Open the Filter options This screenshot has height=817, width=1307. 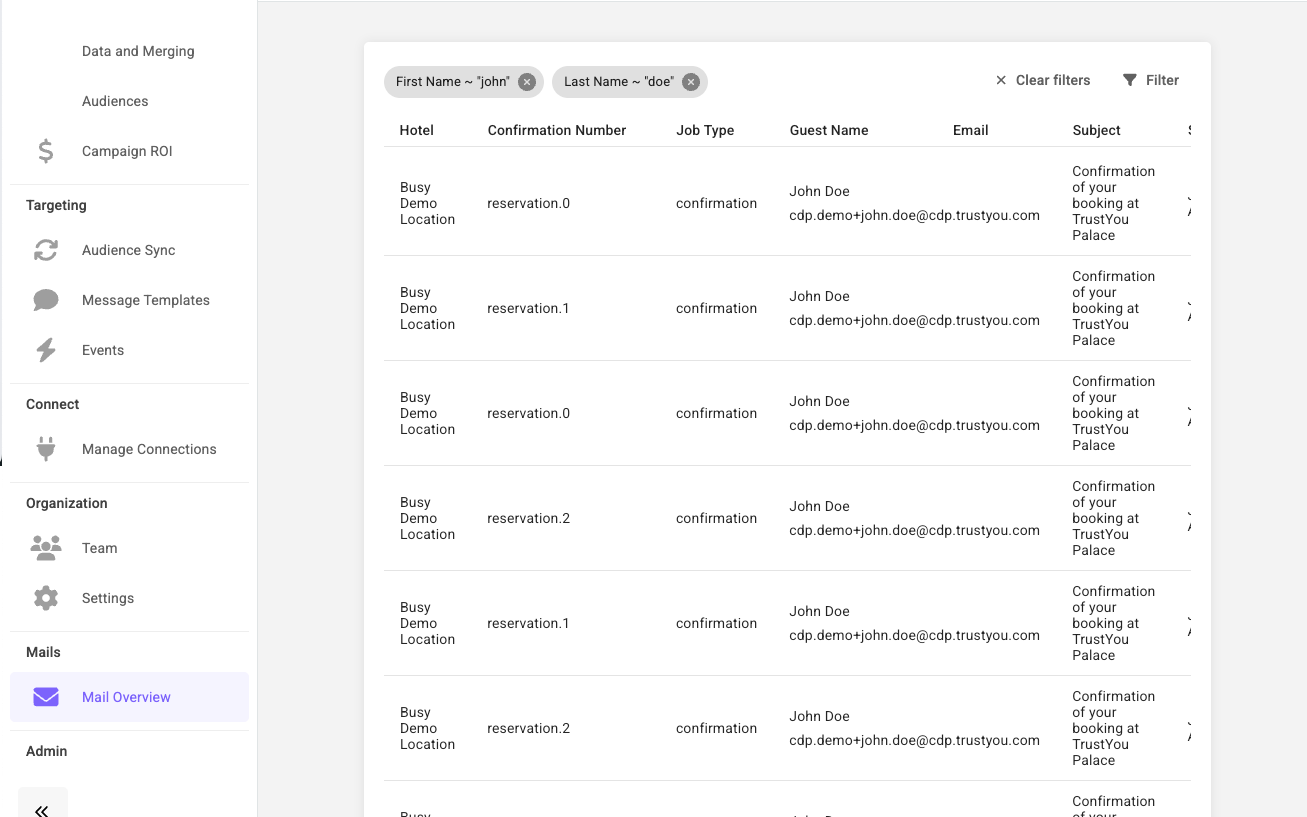click(1151, 80)
